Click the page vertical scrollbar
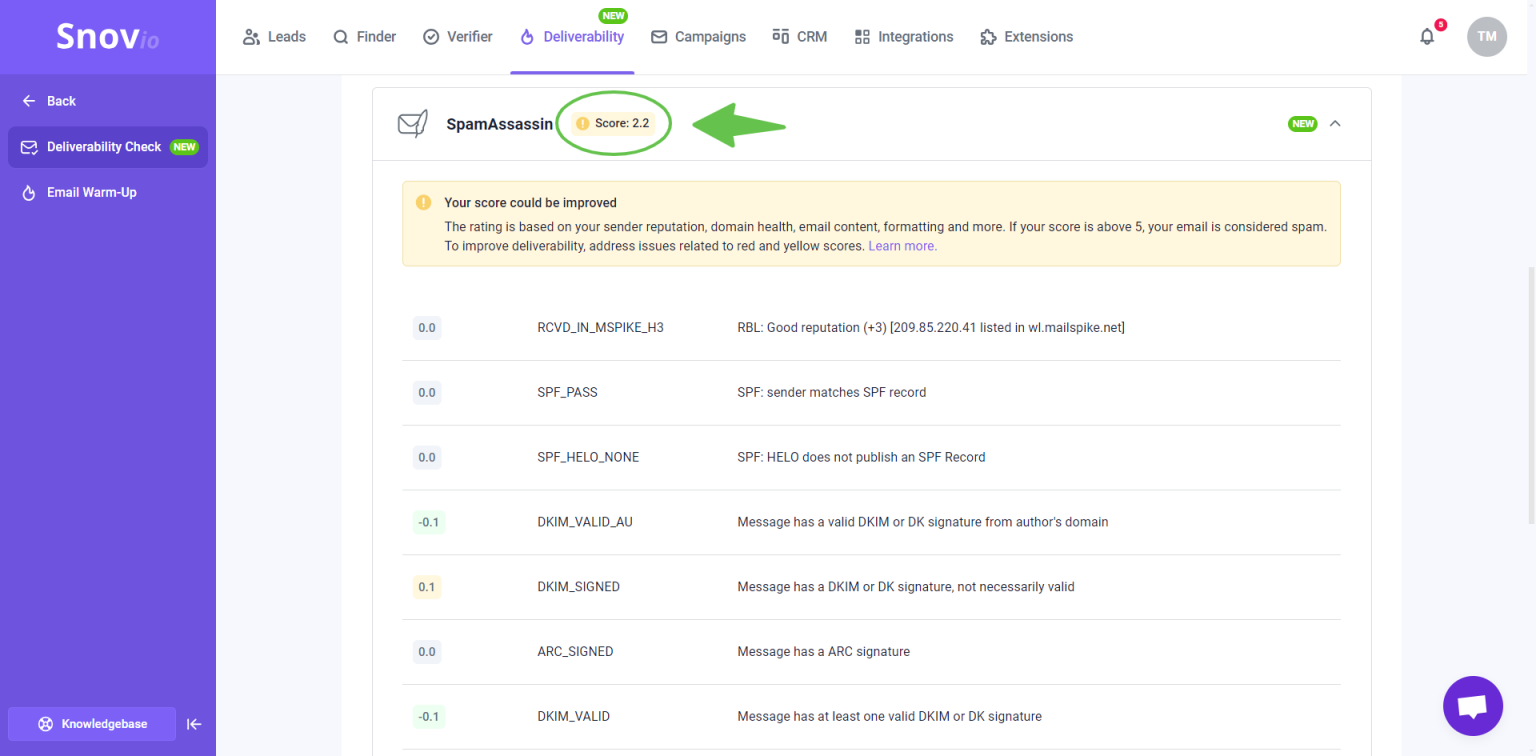The width and height of the screenshot is (1536, 756). click(1530, 395)
